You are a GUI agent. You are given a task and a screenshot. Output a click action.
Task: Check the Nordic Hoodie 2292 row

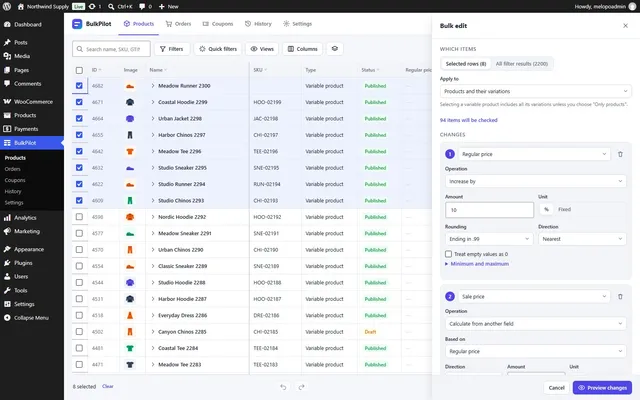(79, 217)
